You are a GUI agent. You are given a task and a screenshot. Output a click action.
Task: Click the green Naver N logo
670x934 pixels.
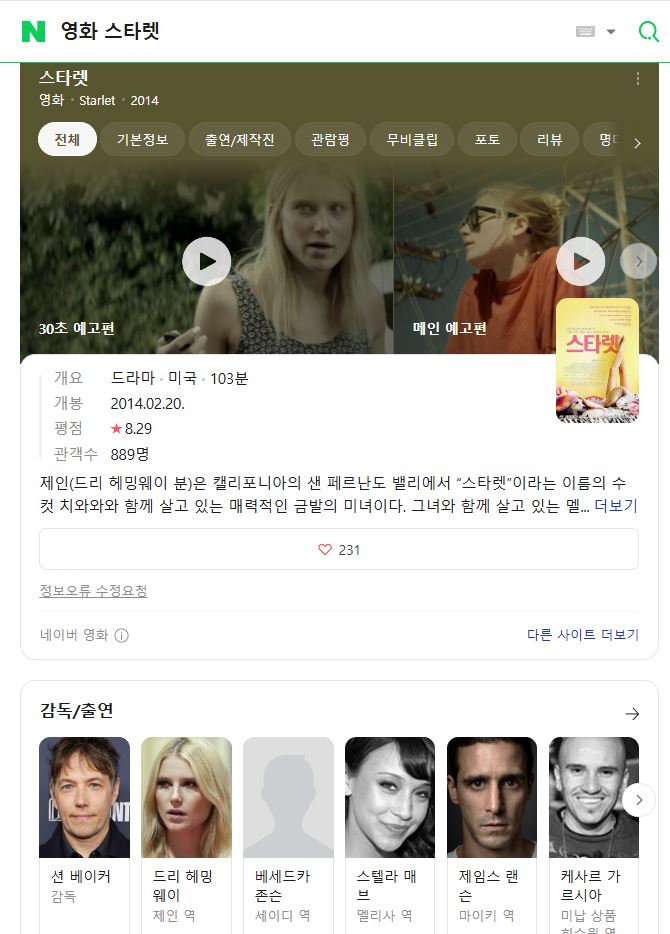[33, 31]
